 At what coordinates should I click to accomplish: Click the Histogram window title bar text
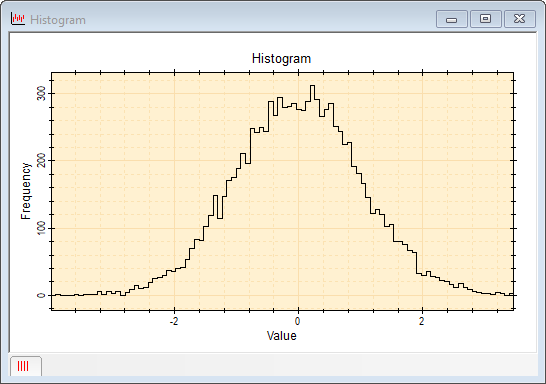pos(58,20)
